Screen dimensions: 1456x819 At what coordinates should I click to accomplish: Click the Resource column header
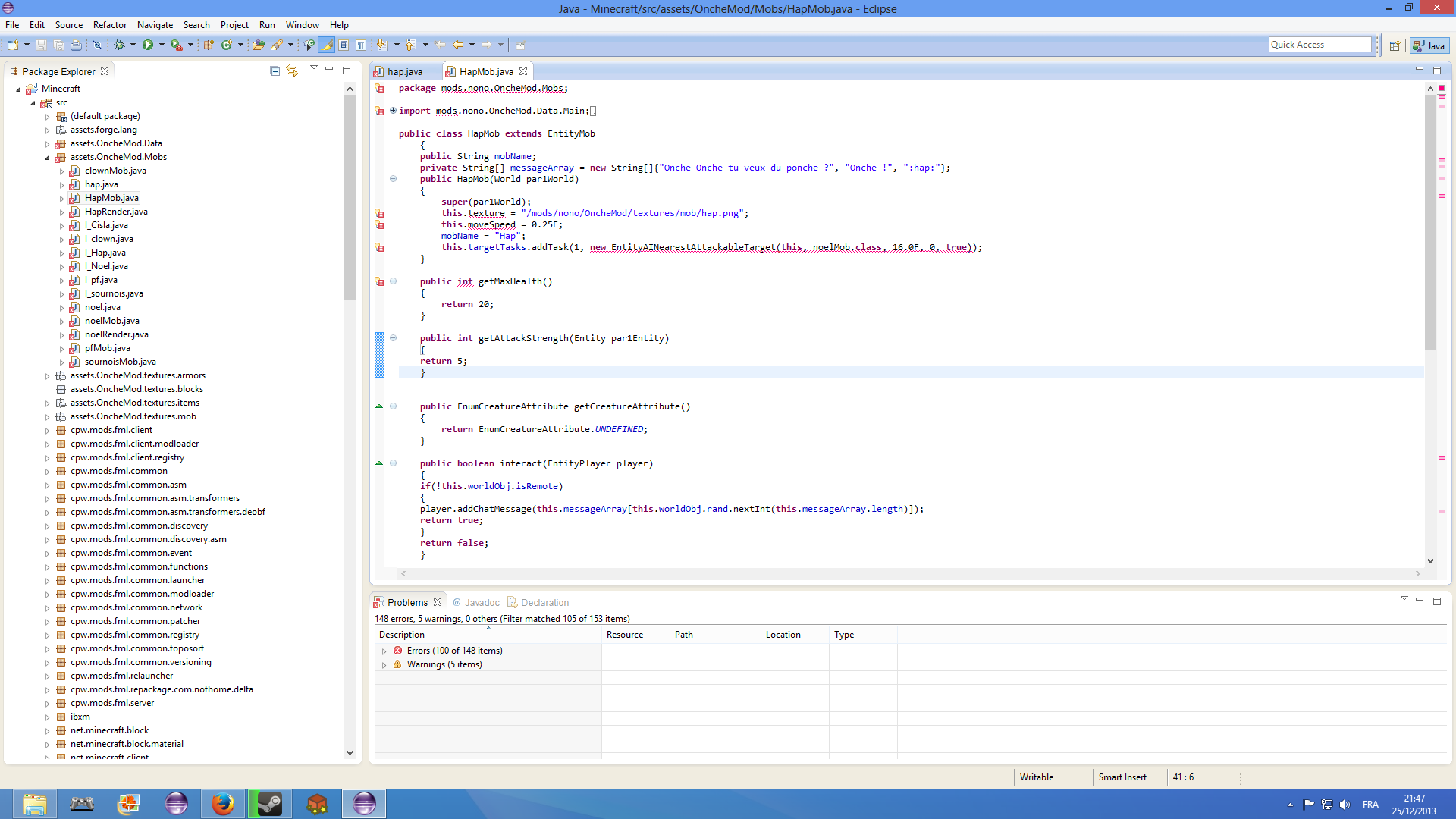pyautogui.click(x=635, y=635)
